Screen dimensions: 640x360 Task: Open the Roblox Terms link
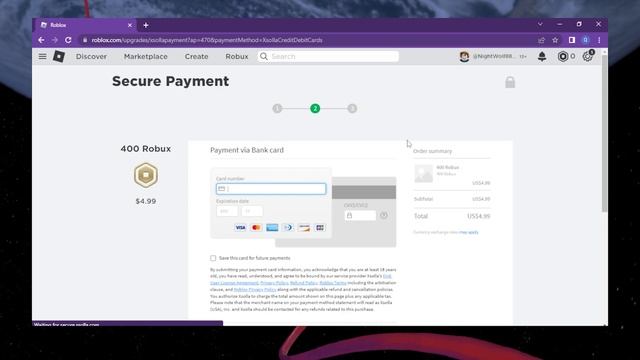pyautogui.click(x=333, y=283)
